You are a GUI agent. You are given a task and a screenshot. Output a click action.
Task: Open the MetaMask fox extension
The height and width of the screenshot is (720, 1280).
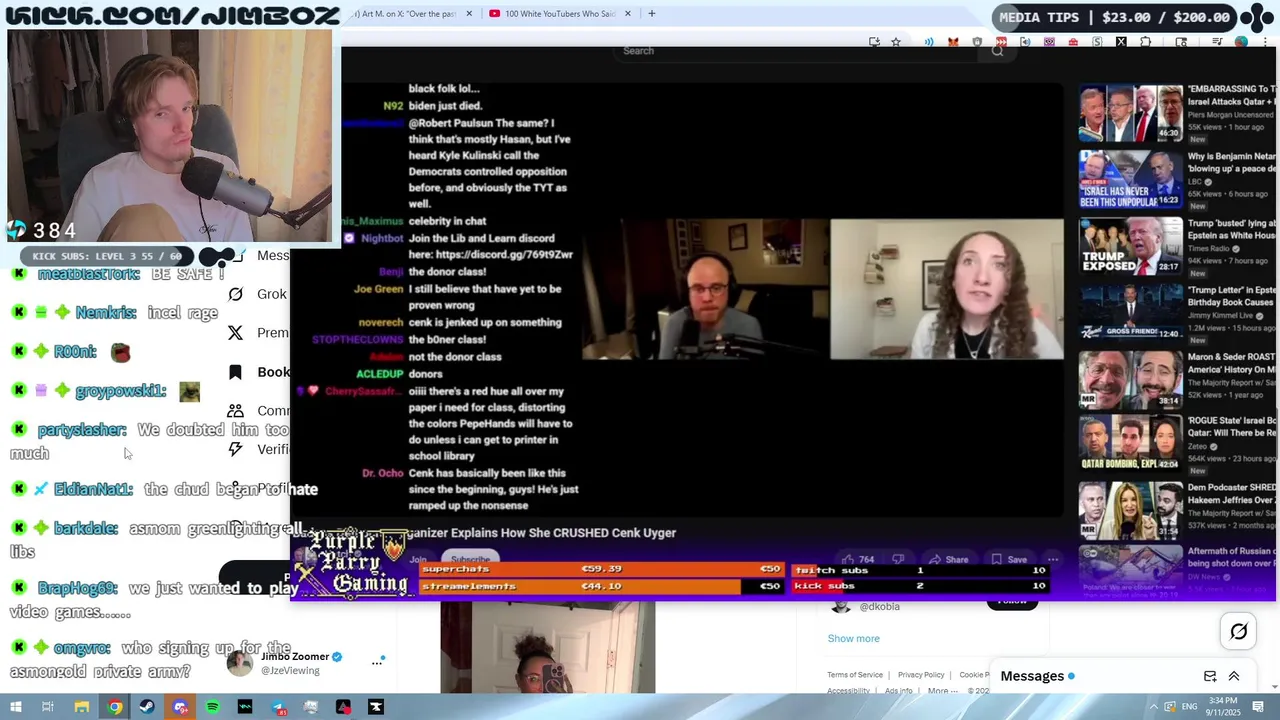(953, 42)
